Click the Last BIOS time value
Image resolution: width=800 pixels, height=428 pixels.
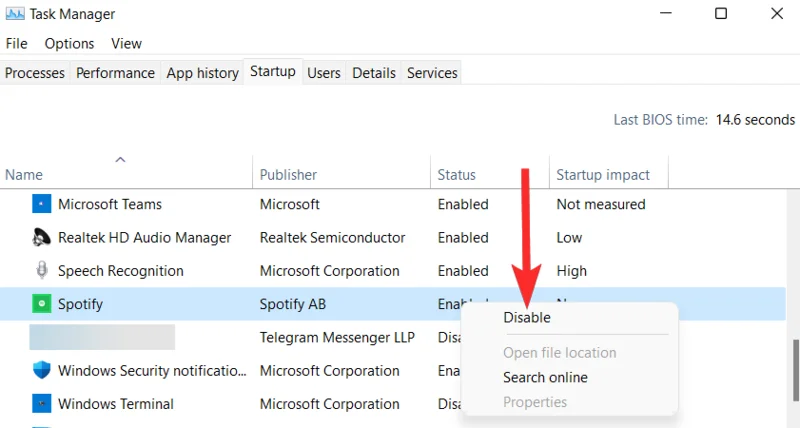click(755, 120)
